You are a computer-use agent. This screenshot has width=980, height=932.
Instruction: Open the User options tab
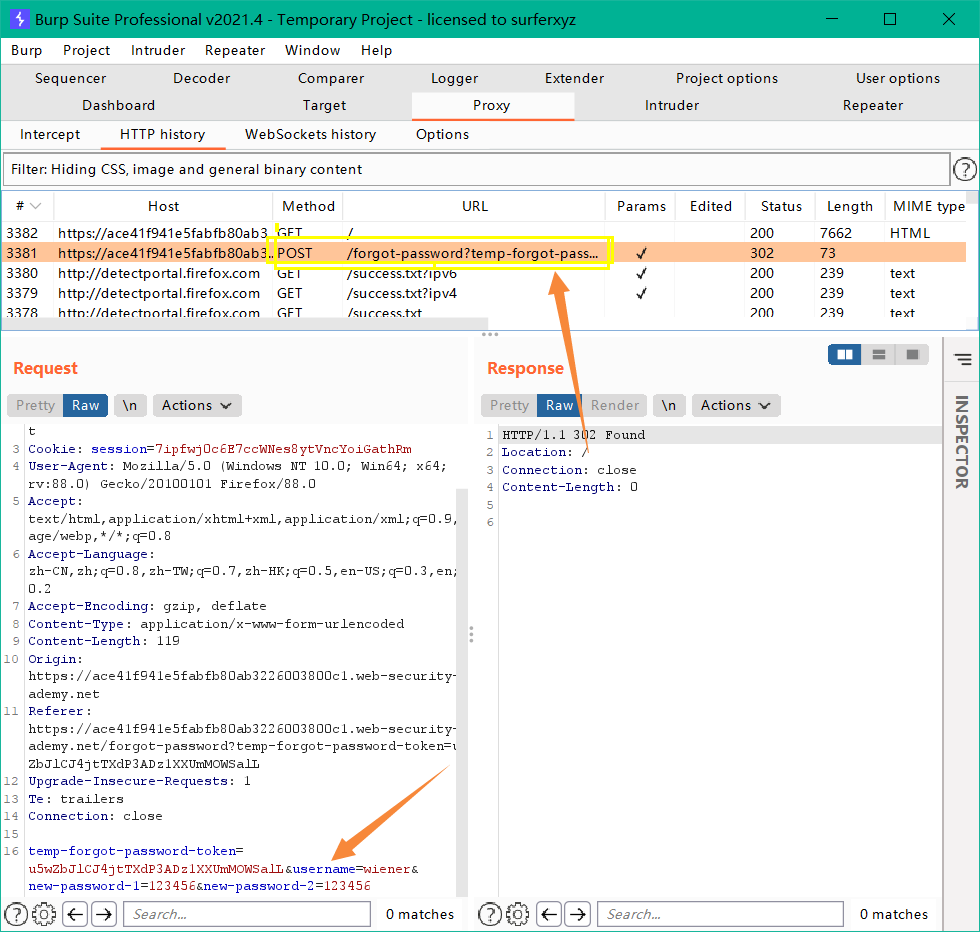point(898,78)
